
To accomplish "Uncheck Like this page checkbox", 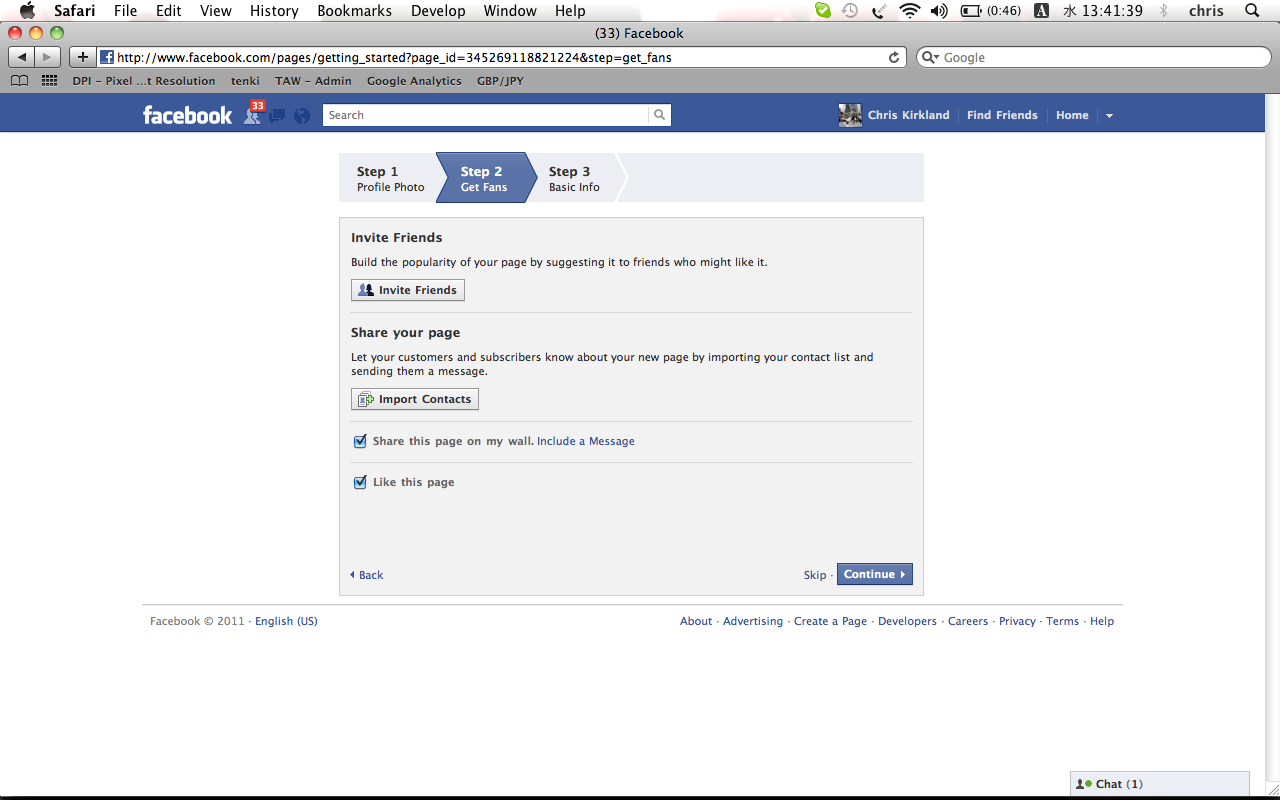I will click(x=360, y=482).
